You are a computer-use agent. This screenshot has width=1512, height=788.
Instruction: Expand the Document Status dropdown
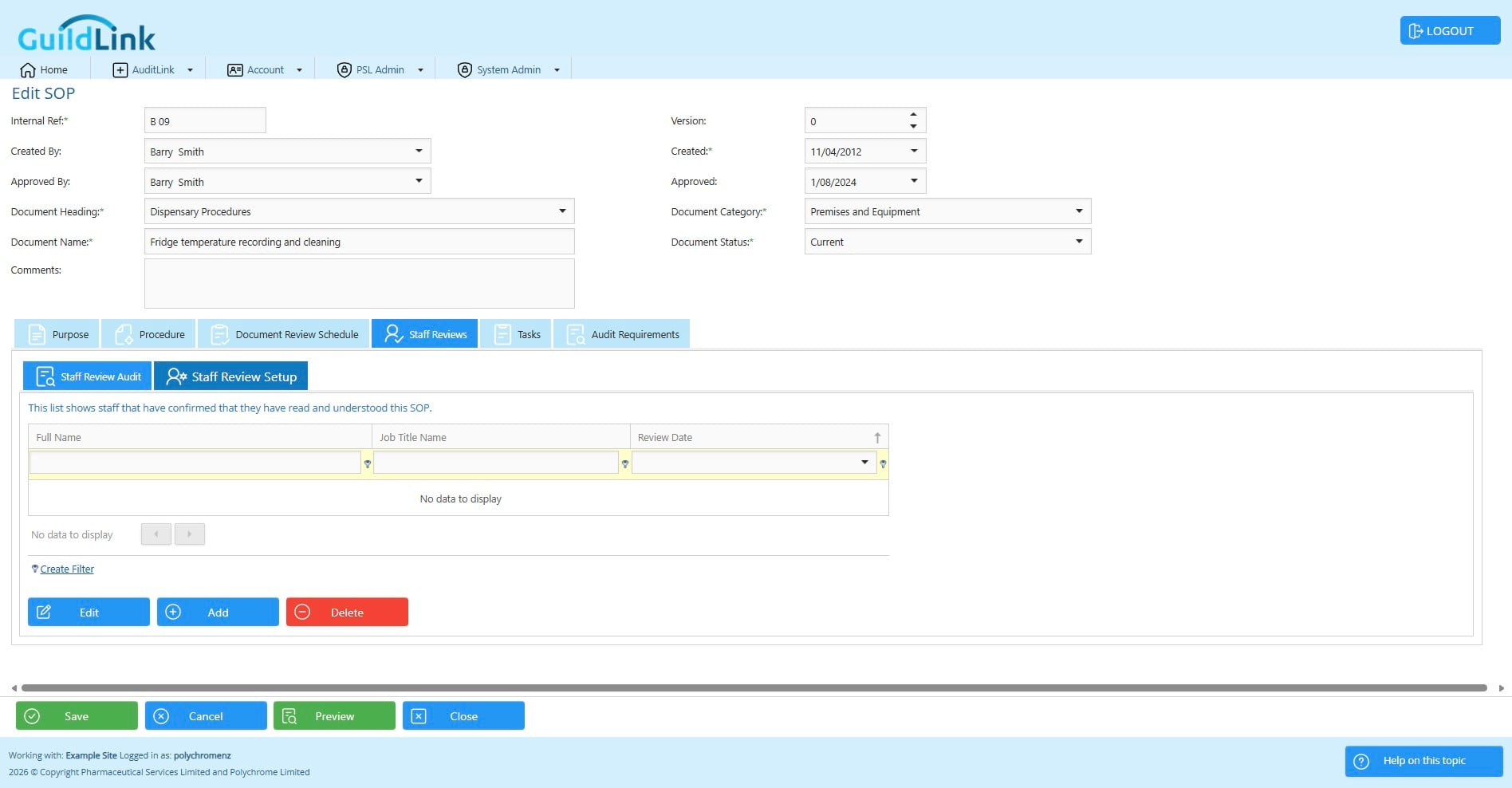click(1079, 242)
